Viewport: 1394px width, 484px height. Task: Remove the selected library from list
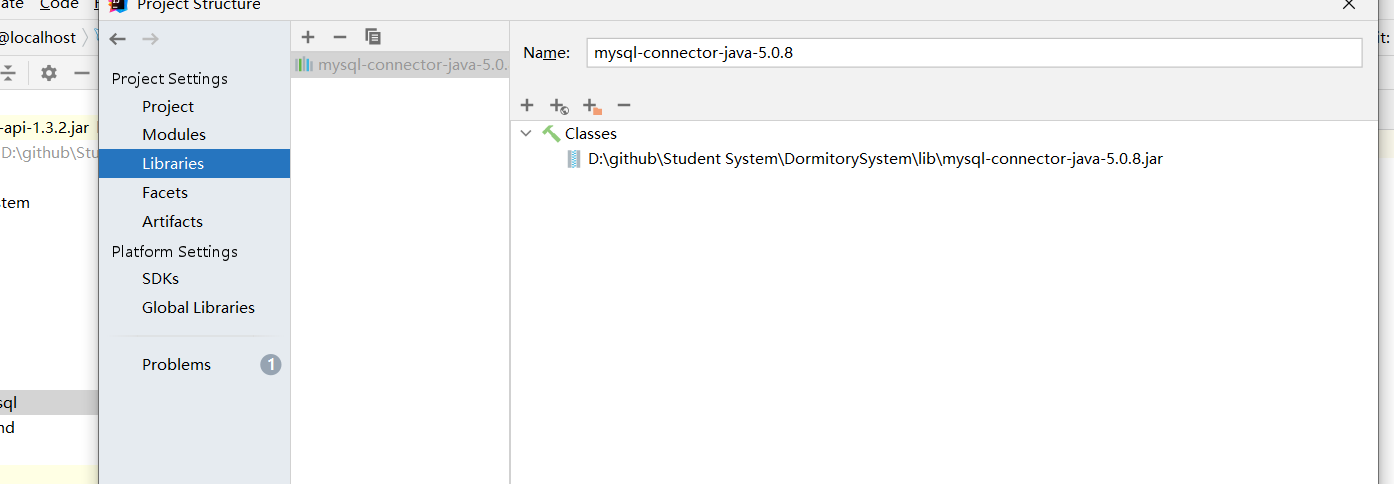coord(340,37)
